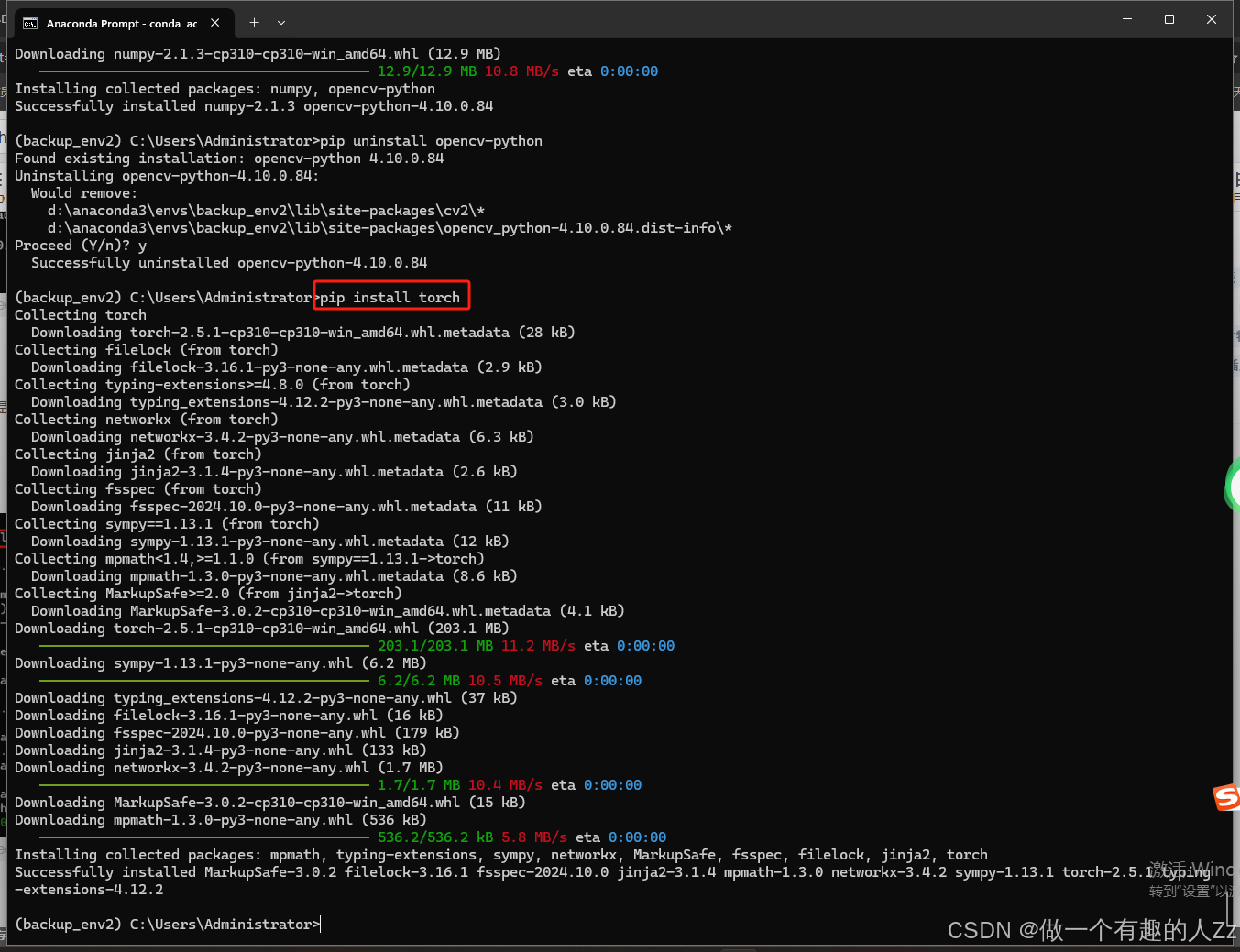1240x952 pixels.
Task: Click the 'Collecting fsspec (from torch)' line
Action: [x=138, y=489]
